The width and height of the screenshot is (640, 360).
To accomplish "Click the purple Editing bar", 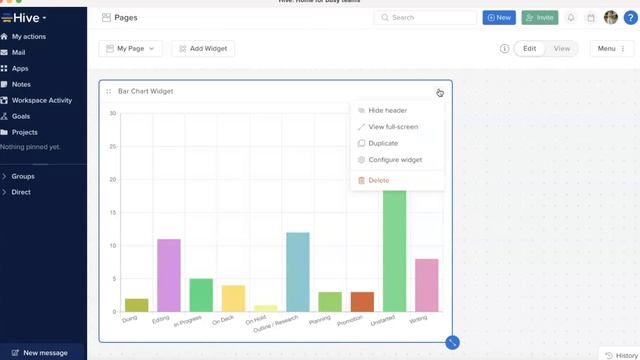I will tap(169, 276).
